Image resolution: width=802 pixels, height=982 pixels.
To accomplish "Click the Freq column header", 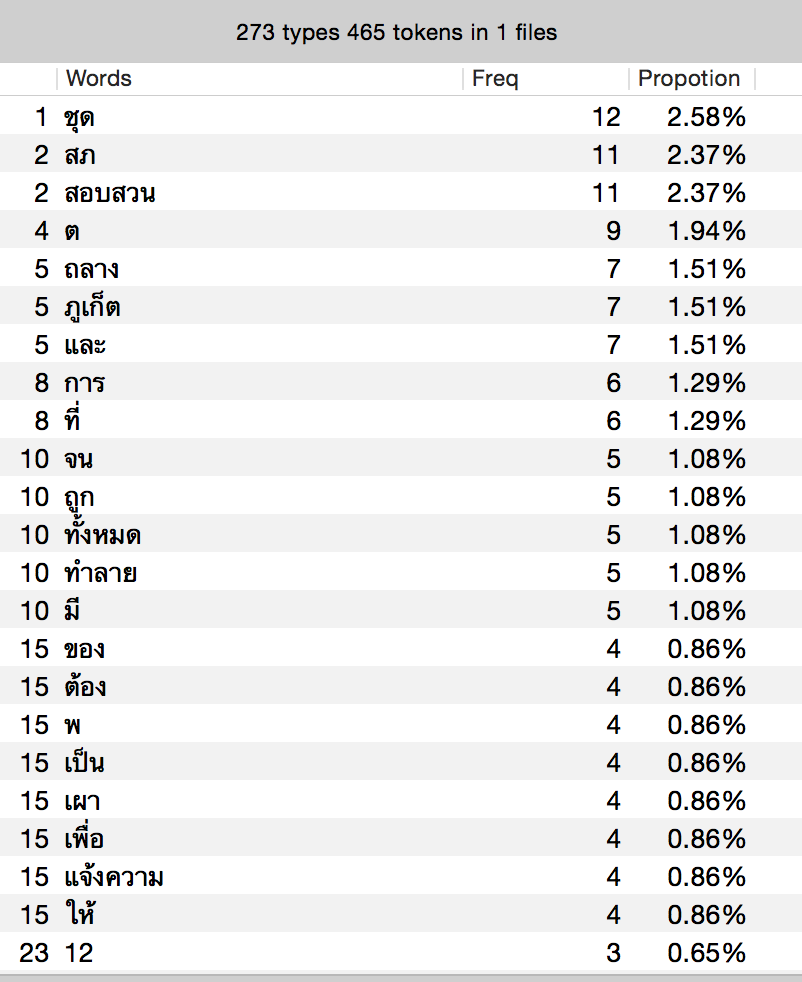I will pyautogui.click(x=495, y=79).
